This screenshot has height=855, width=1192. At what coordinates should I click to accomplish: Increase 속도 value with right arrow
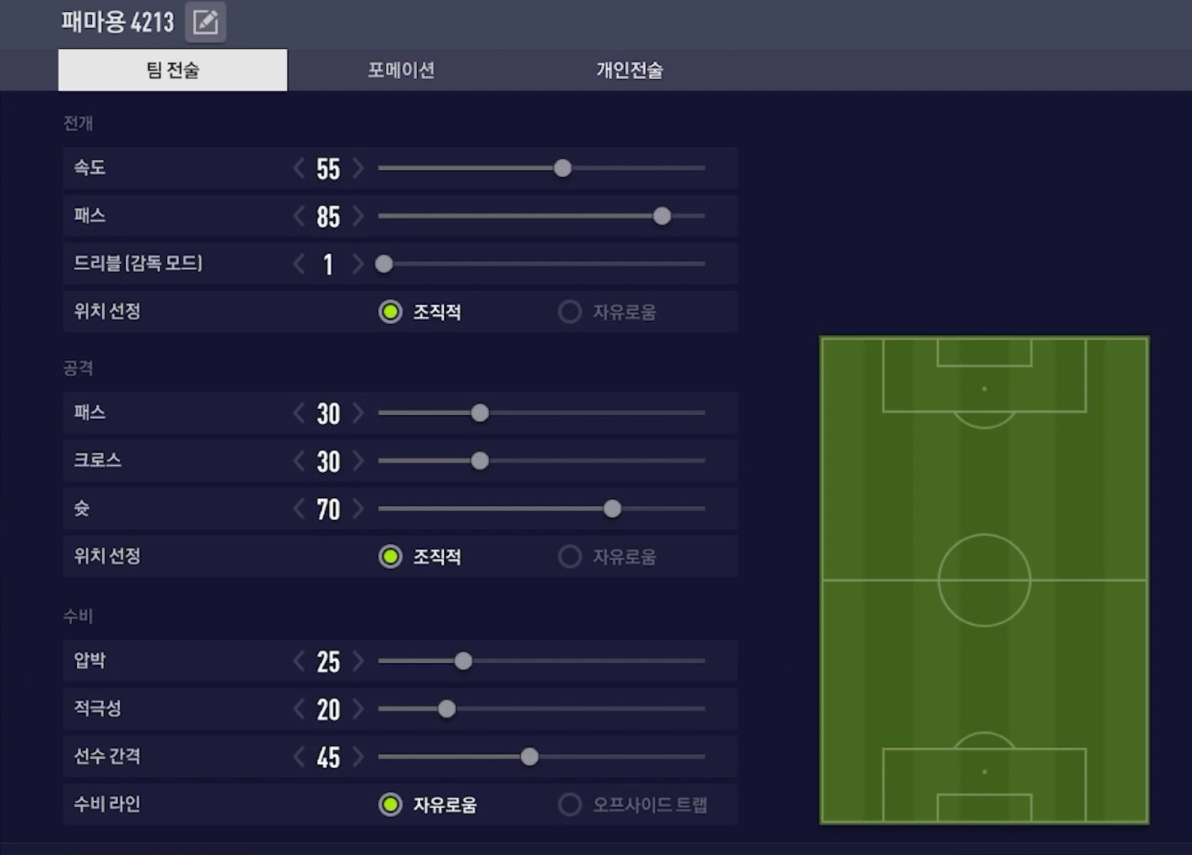358,168
